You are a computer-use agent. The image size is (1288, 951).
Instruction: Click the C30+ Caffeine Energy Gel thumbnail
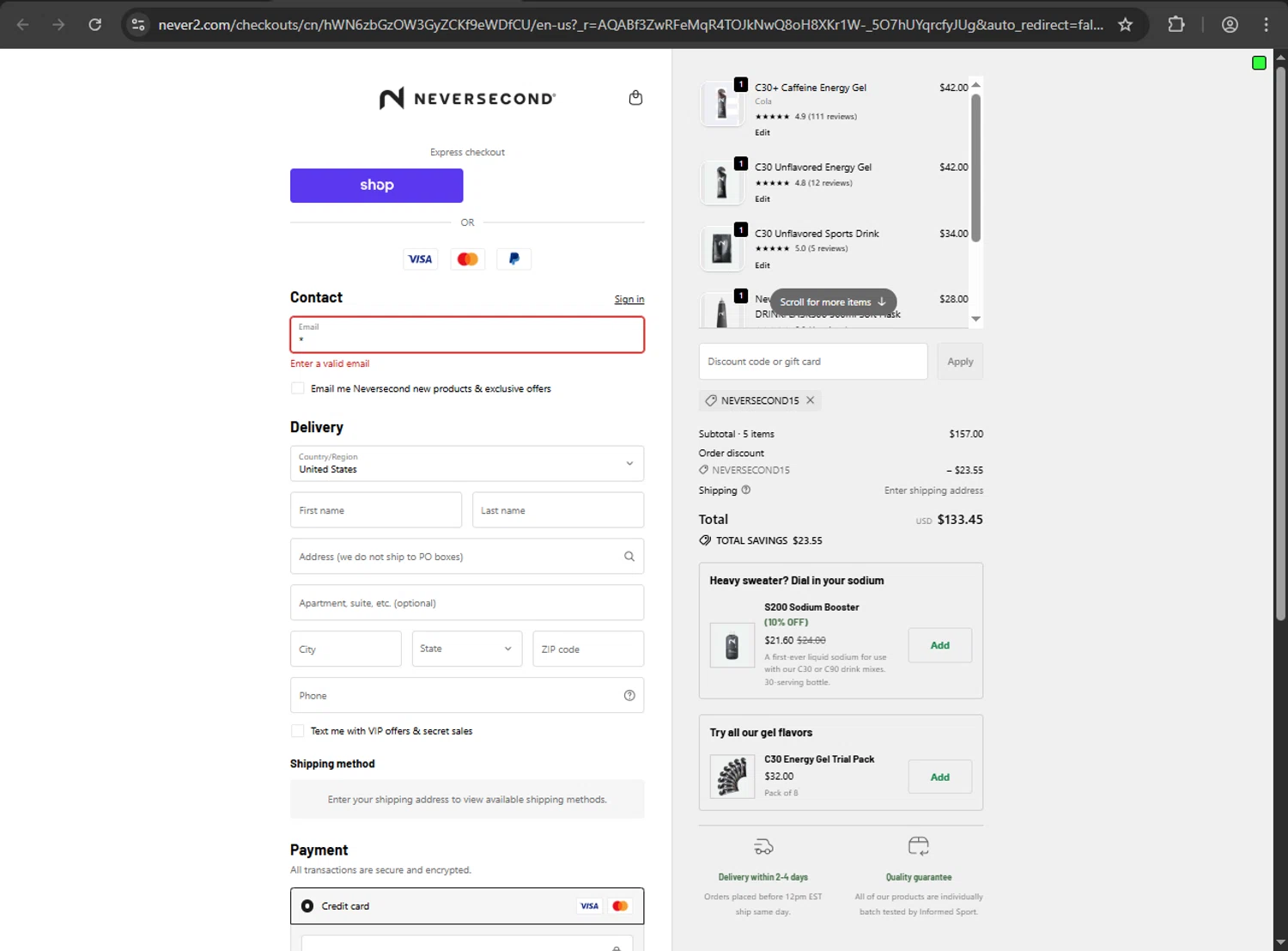click(721, 104)
